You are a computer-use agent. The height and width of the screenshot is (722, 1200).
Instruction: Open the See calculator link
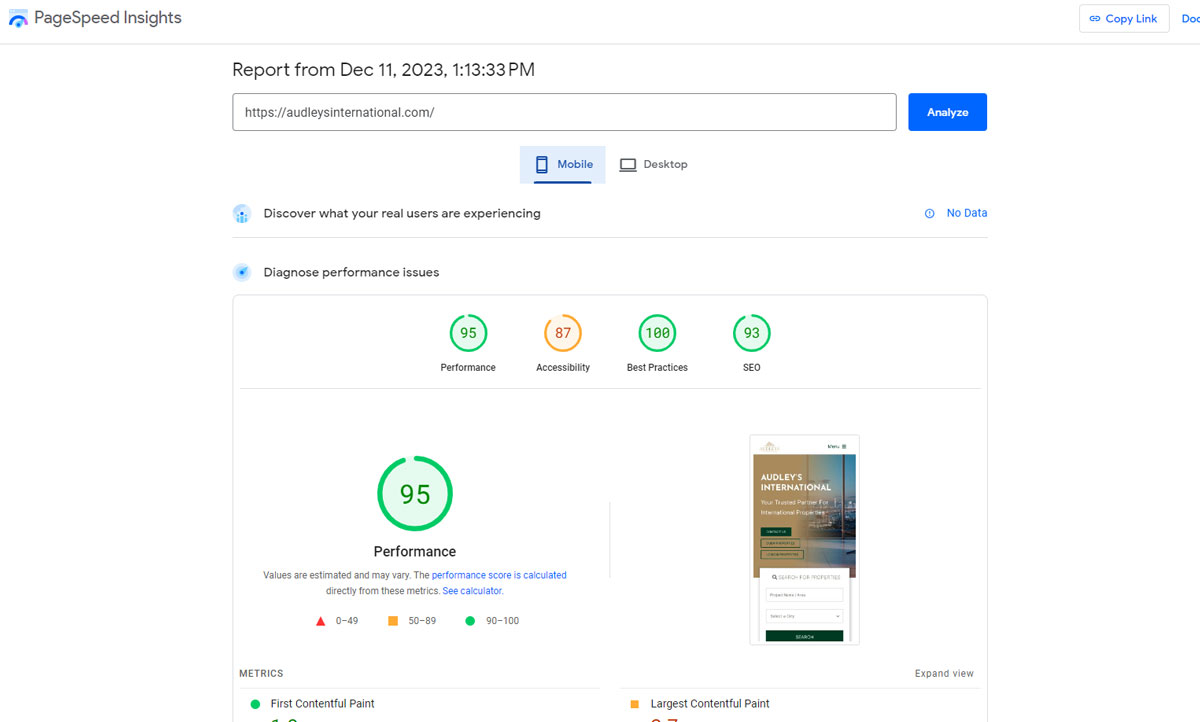pos(472,591)
